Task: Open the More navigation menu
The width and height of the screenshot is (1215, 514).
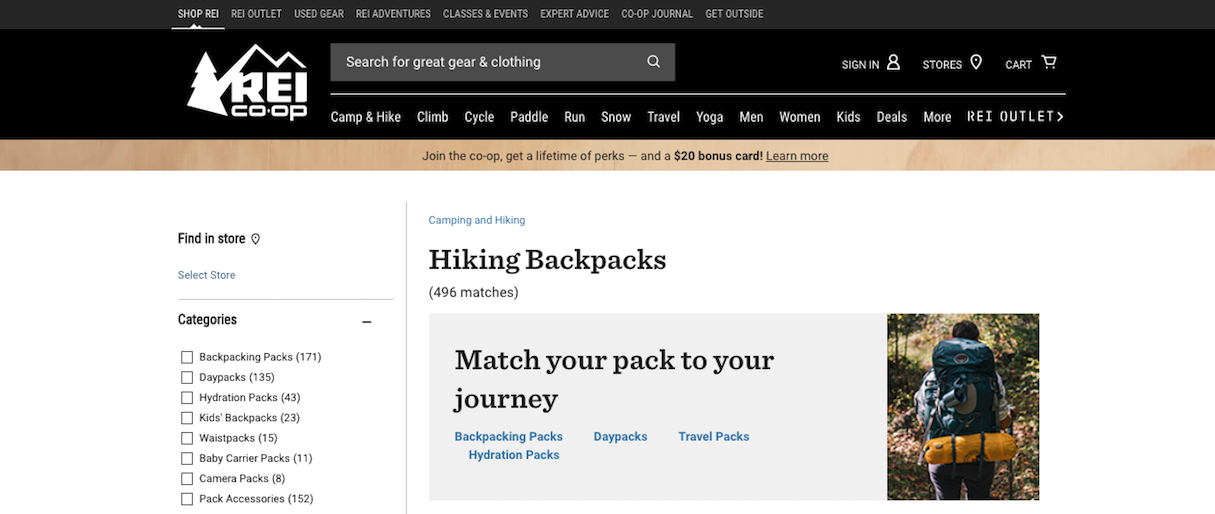Action: pos(937,117)
